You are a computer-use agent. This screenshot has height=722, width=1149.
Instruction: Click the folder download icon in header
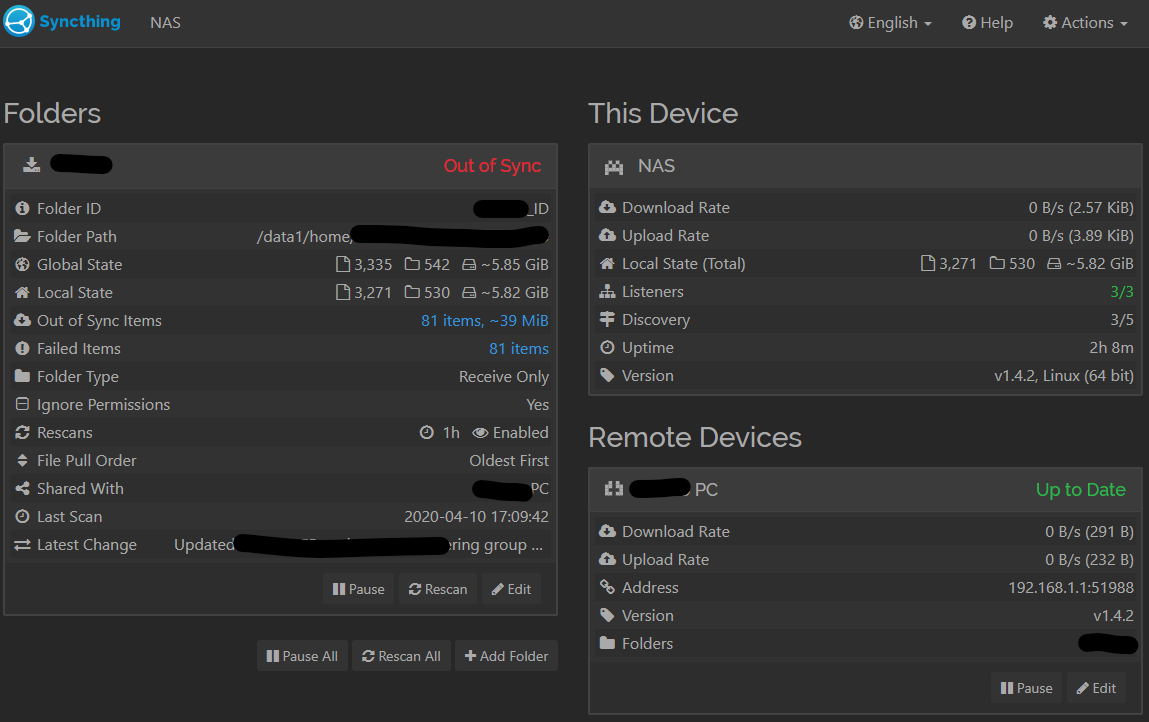tap(32, 165)
